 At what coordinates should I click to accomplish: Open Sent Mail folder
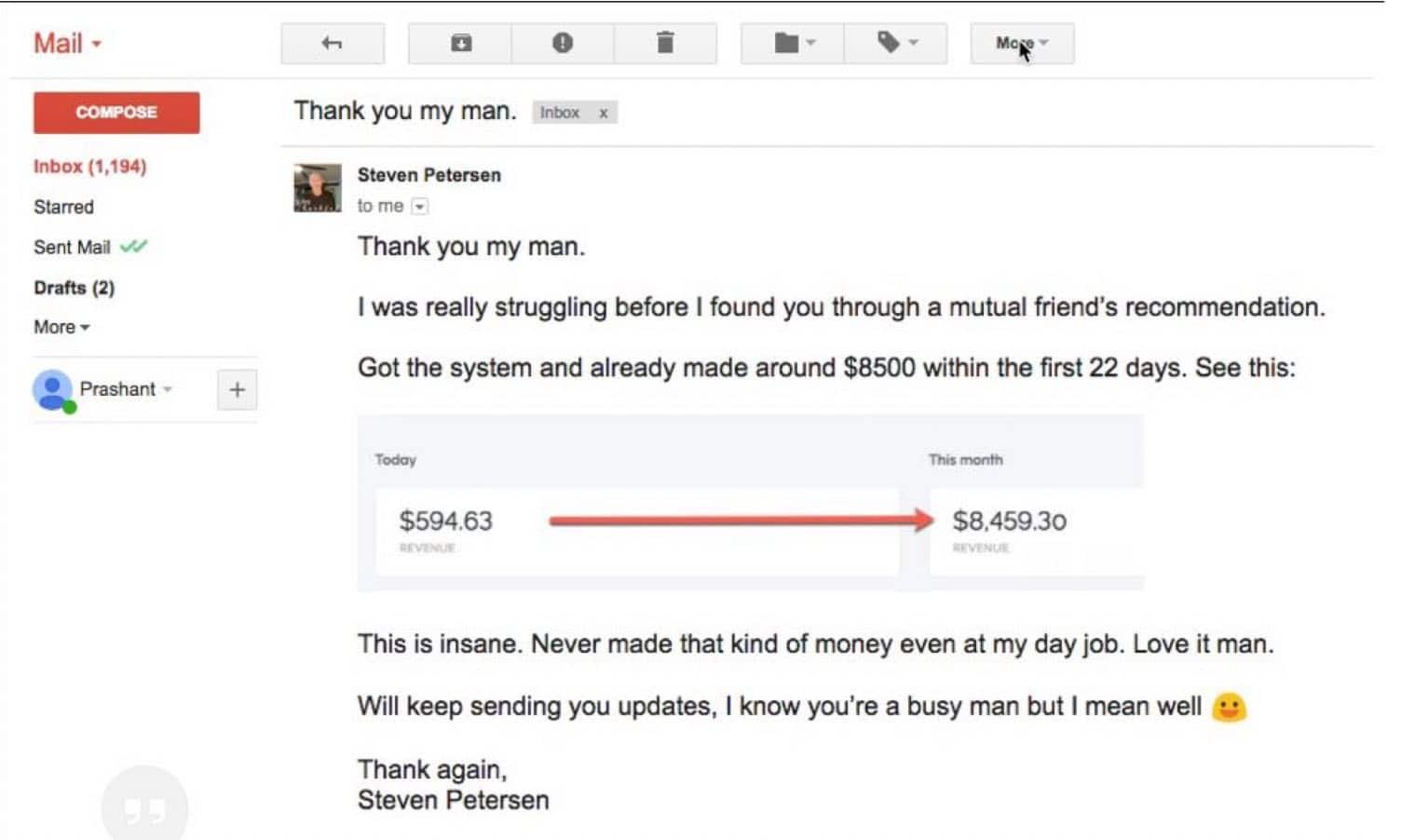tap(72, 248)
